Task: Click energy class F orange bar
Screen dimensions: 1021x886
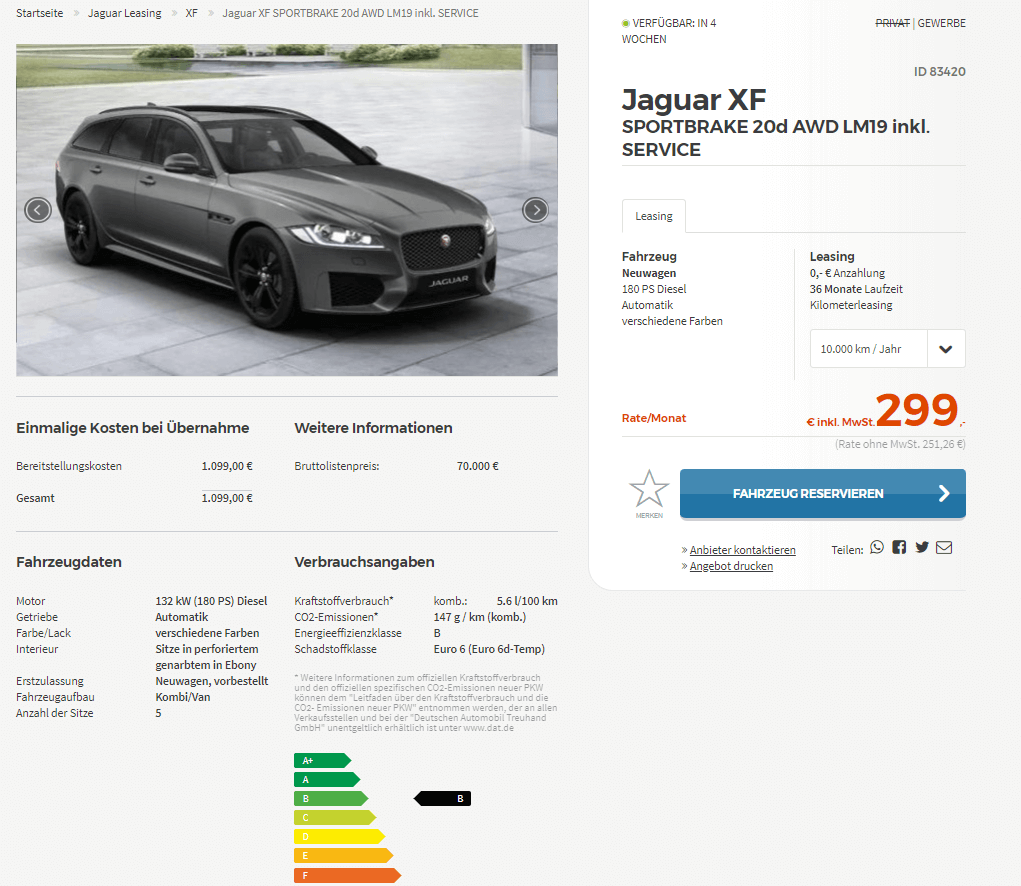Action: (347, 876)
